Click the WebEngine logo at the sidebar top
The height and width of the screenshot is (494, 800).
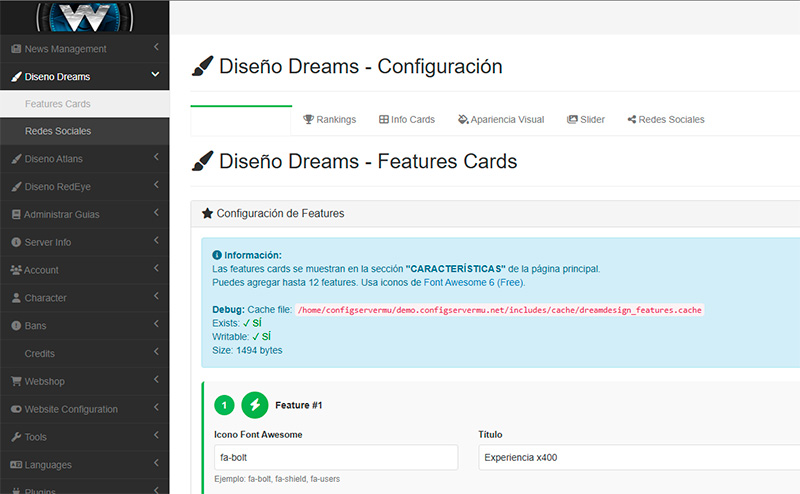(84, 15)
